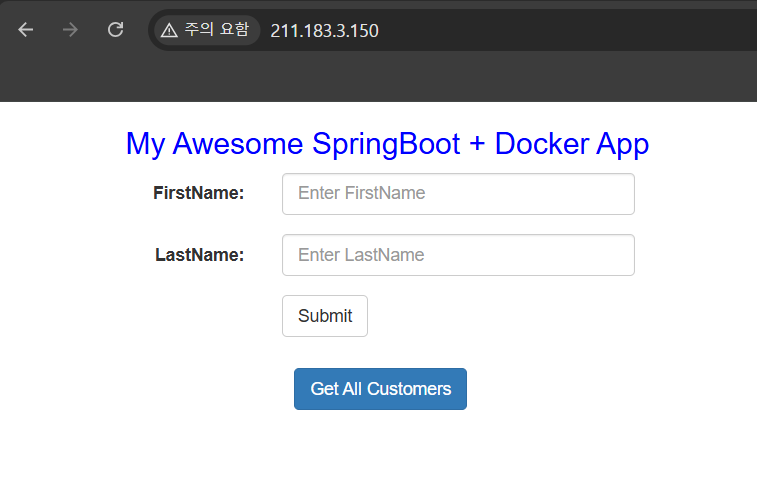Click the browser forward arrow
This screenshot has height=483, width=757.
pyautogui.click(x=70, y=30)
